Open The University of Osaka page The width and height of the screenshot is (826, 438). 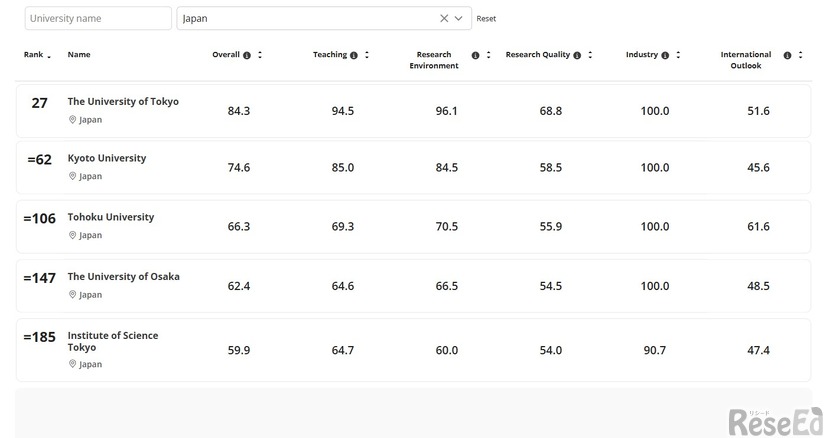click(123, 277)
